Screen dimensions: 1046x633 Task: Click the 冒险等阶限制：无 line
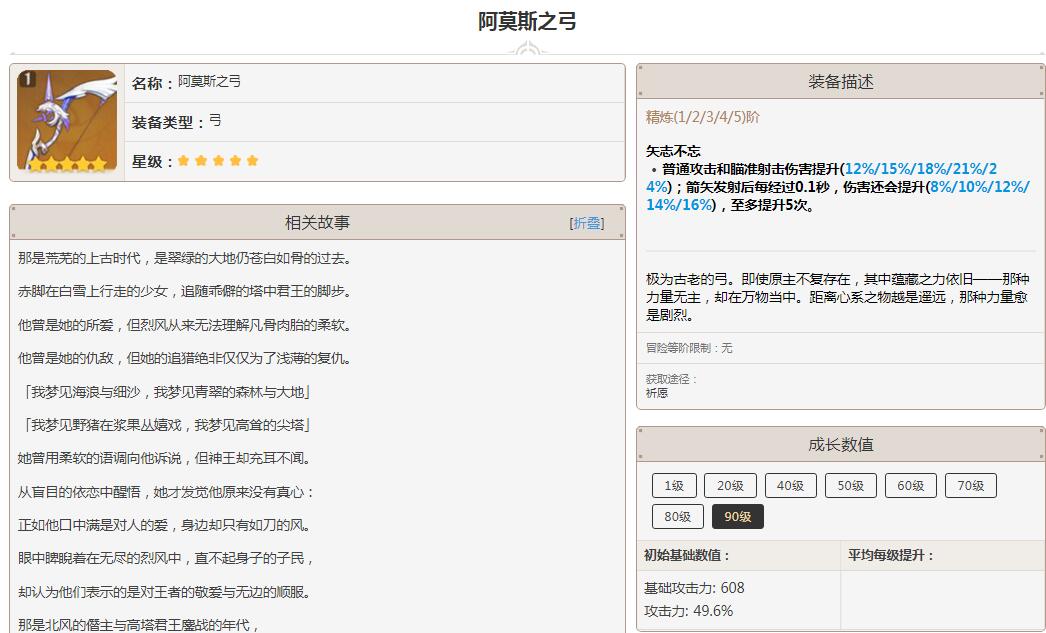(689, 348)
